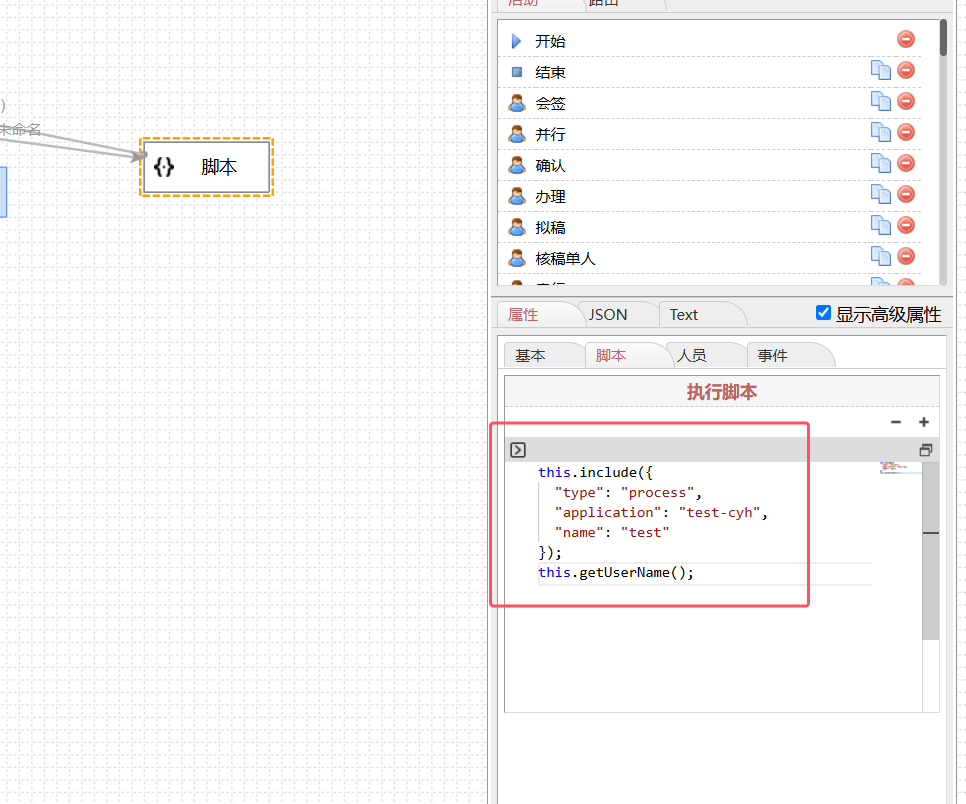The height and width of the screenshot is (804, 966).
Task: Select the 办理 activity row
Action: (710, 197)
